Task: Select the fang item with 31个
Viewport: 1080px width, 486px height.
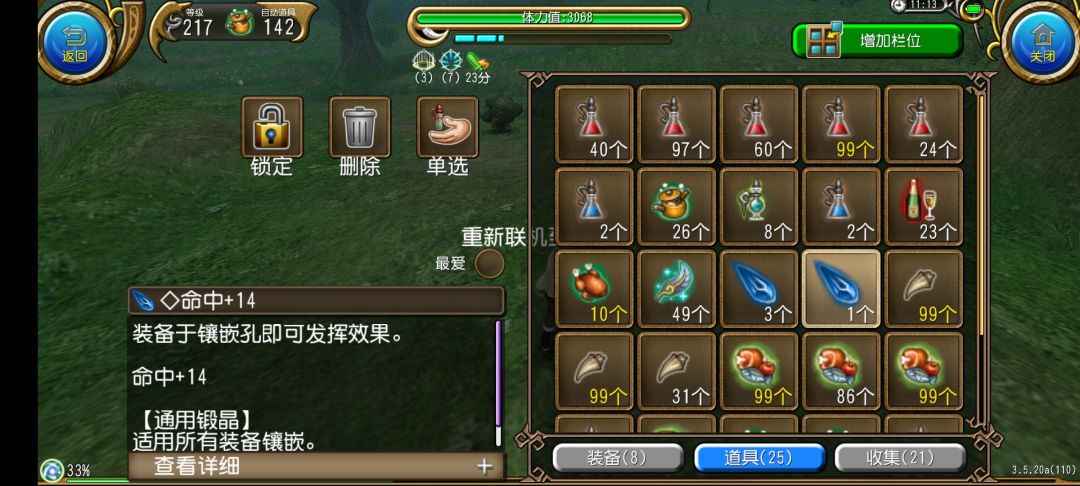Action: [x=676, y=370]
